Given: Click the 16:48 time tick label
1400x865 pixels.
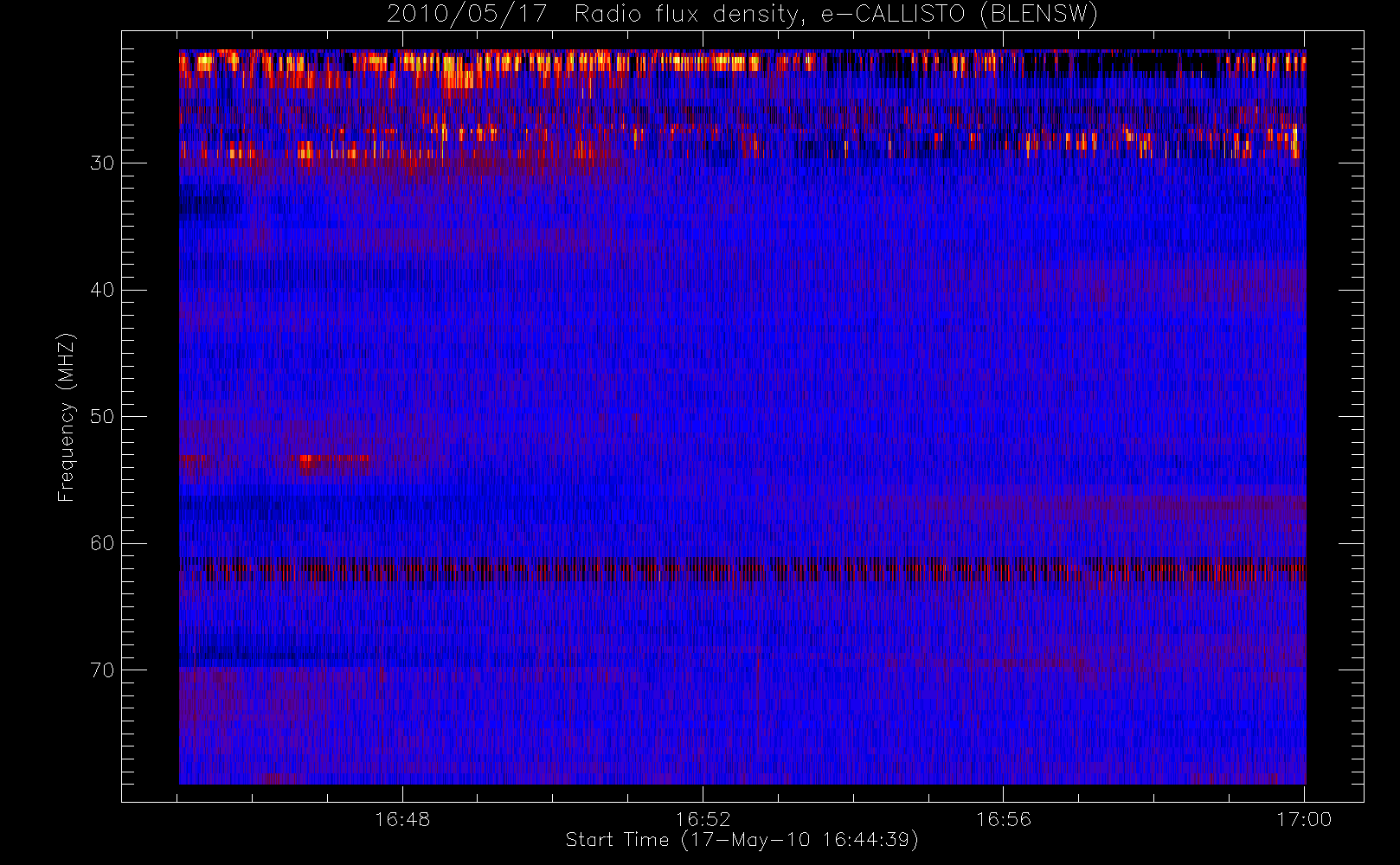Looking at the screenshot, I should tap(402, 819).
